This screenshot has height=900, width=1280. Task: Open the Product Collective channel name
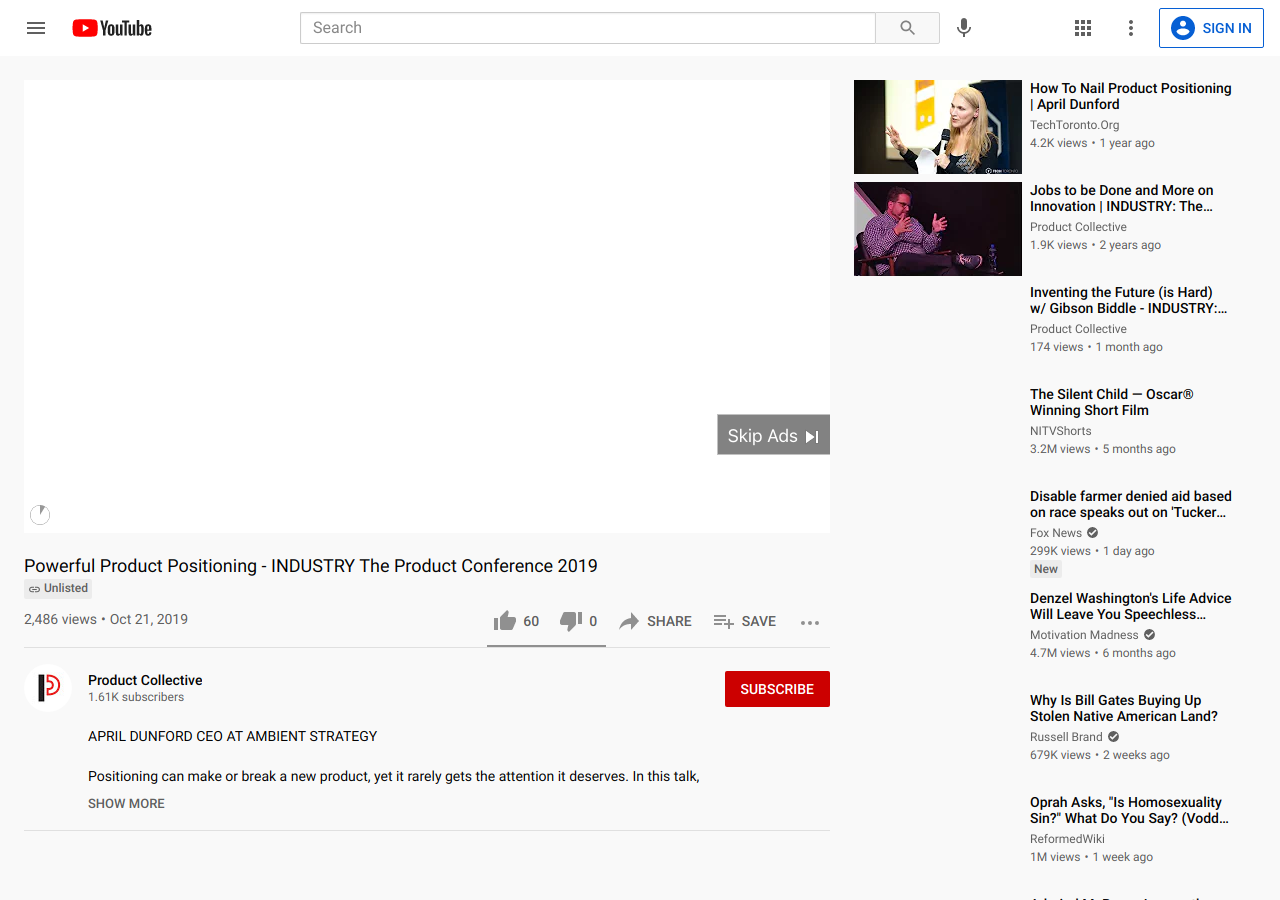point(145,680)
